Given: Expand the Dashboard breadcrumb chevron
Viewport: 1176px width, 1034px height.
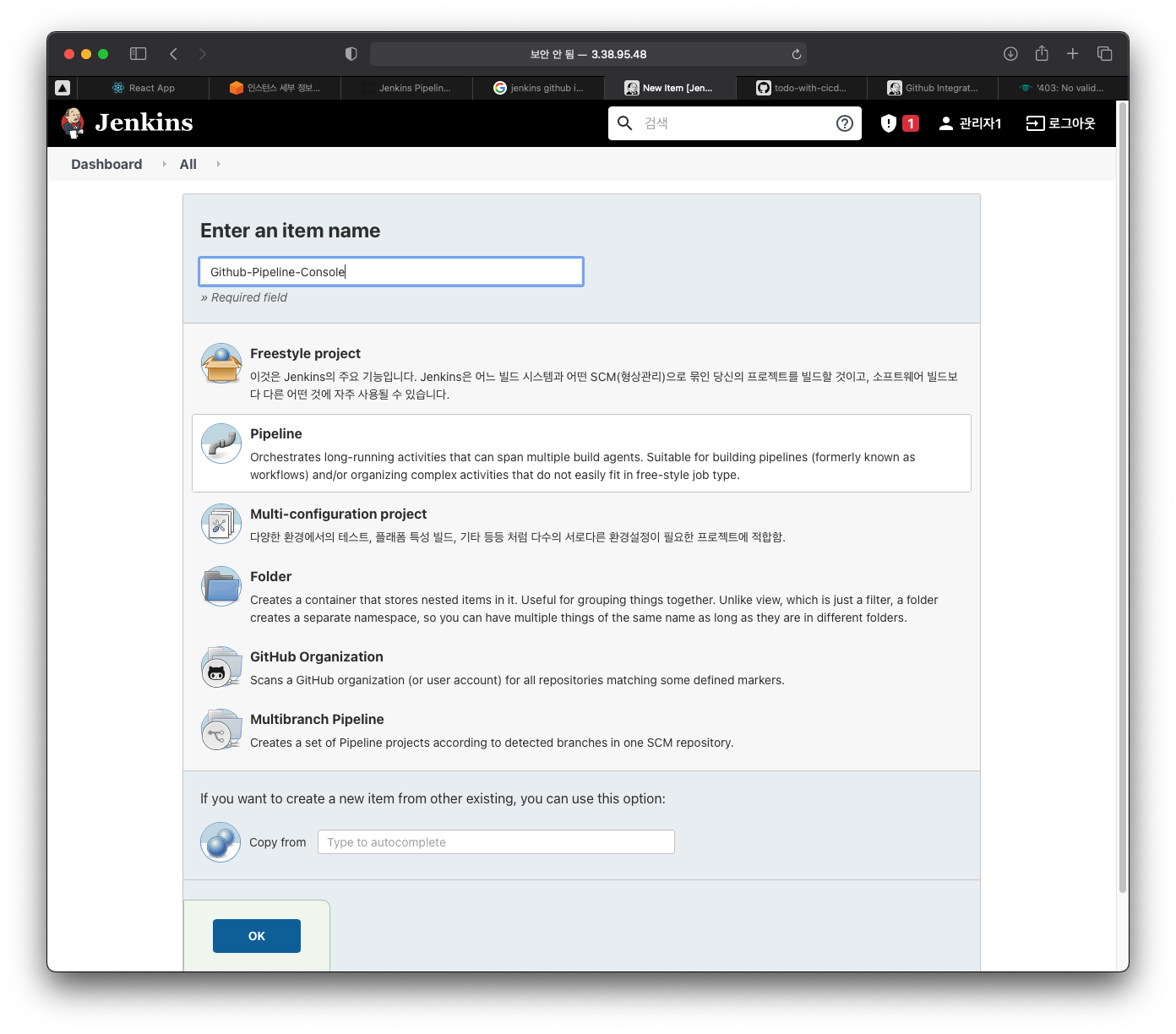Looking at the screenshot, I should point(164,164).
